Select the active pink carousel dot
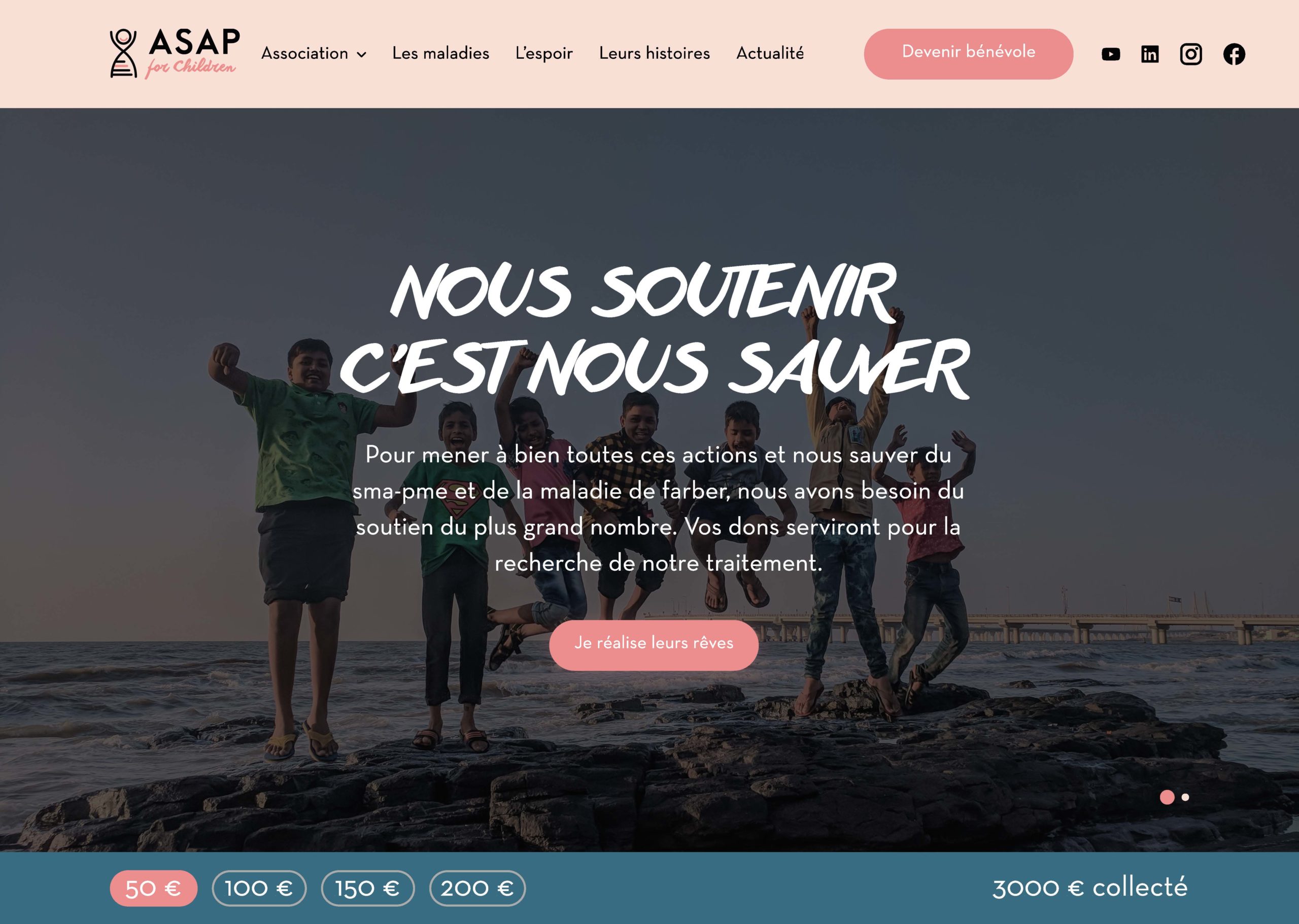This screenshot has height=924, width=1299. pyautogui.click(x=1167, y=797)
